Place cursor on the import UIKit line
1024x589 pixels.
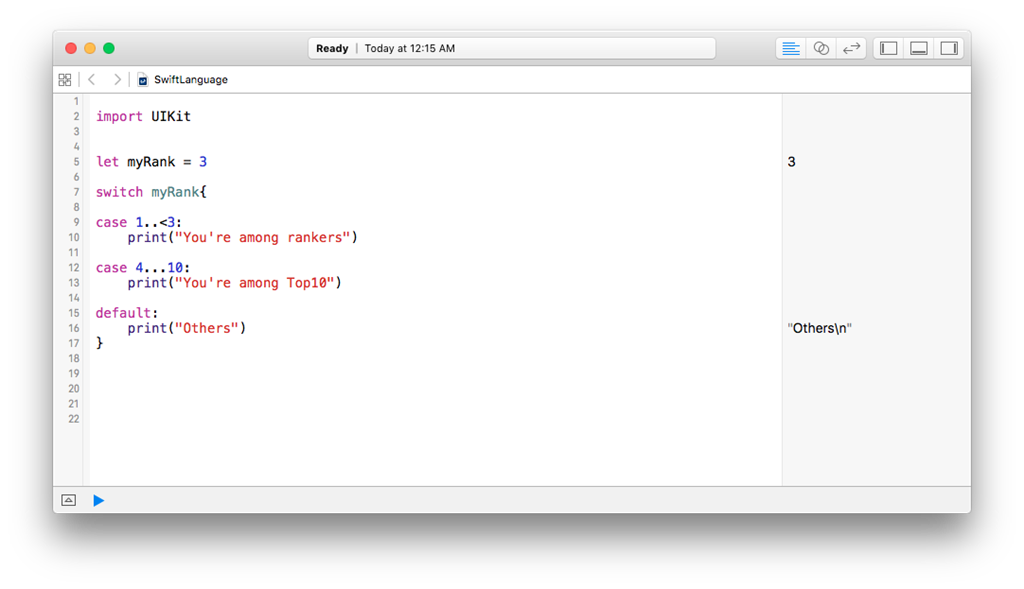coord(144,116)
